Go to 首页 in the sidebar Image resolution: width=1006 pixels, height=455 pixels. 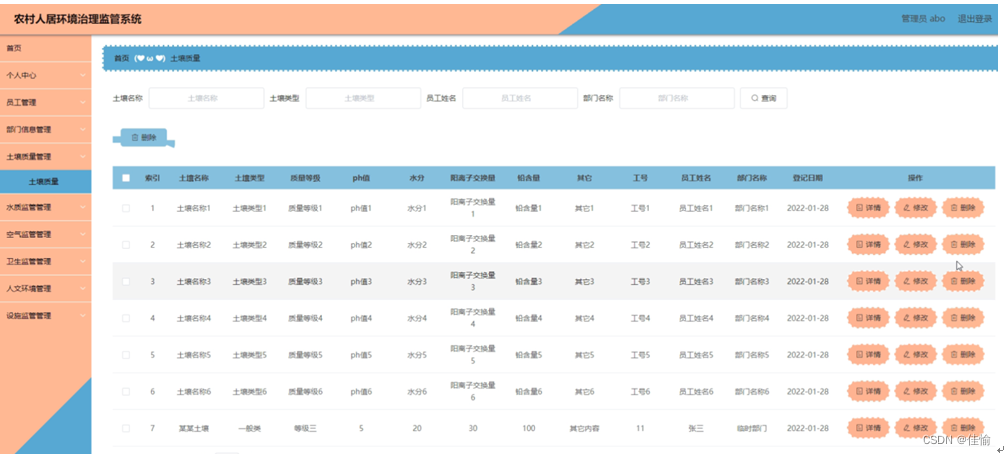pyautogui.click(x=46, y=48)
